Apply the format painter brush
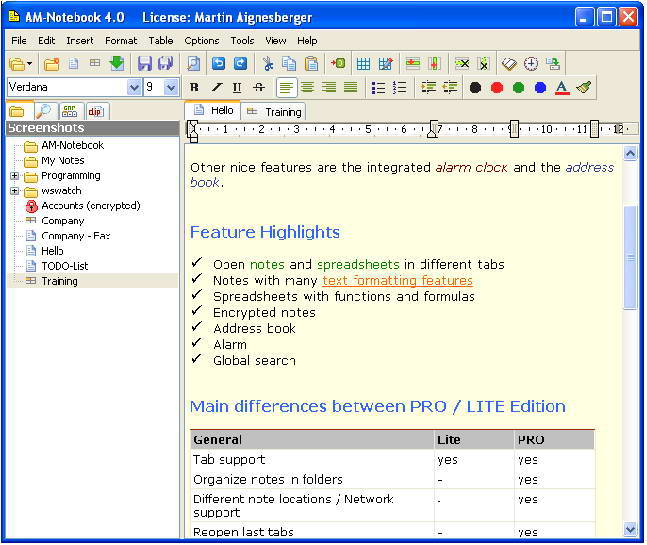The height and width of the screenshot is (545, 647). pyautogui.click(x=584, y=87)
